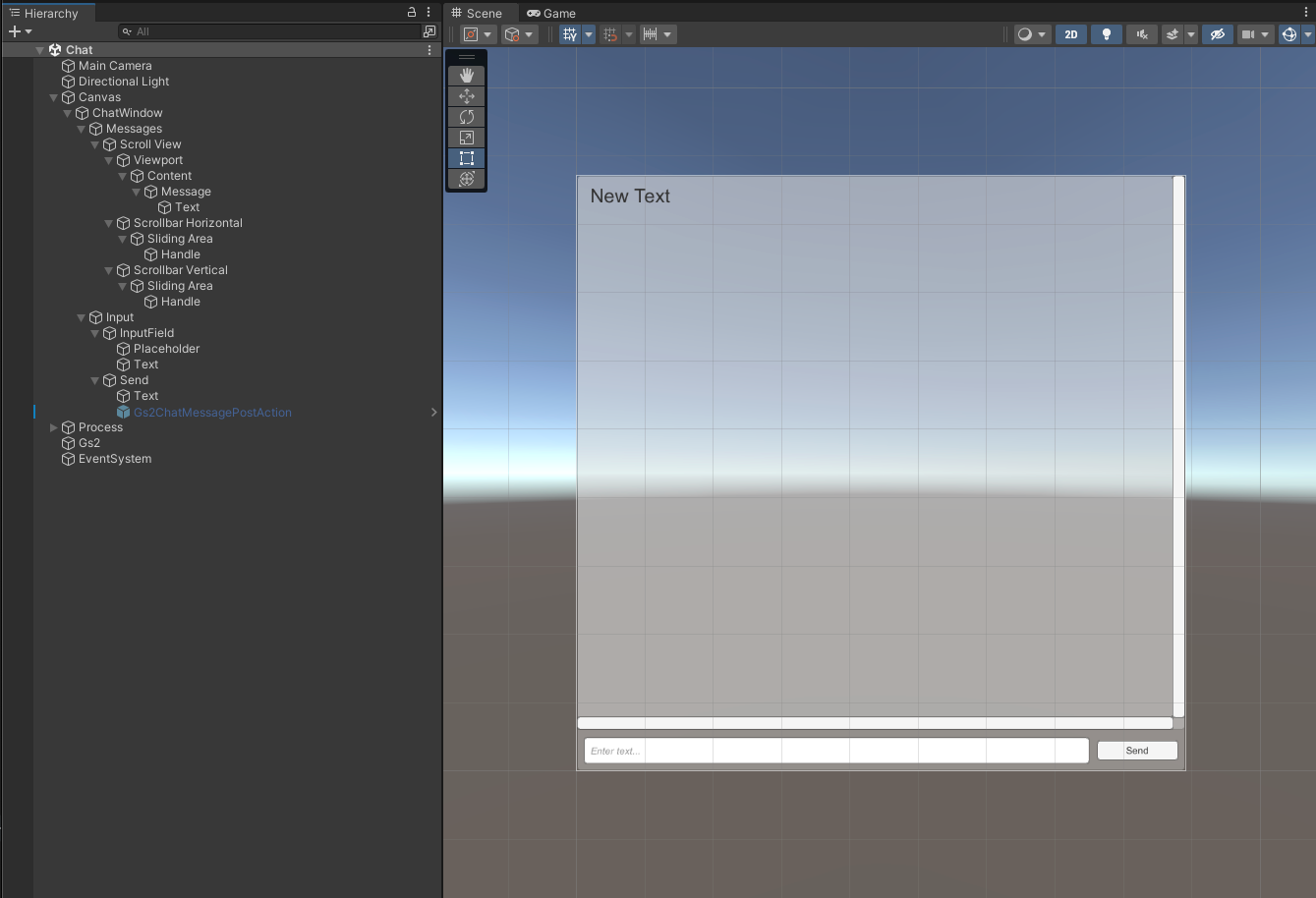1316x898 pixels.
Task: Toggle Scene effects (skybox, fog) button
Action: pyautogui.click(x=1172, y=34)
